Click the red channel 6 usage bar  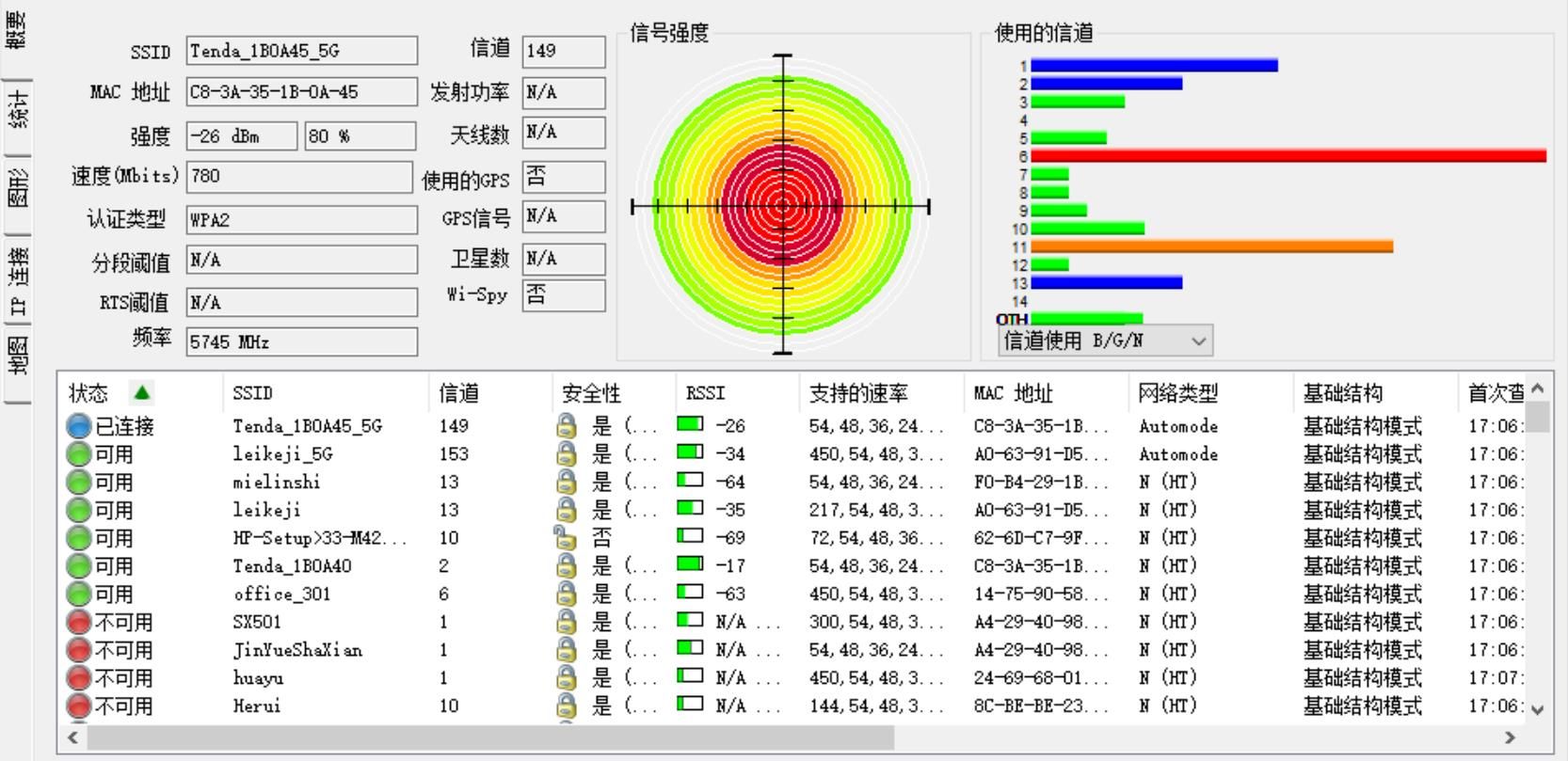1288,156
